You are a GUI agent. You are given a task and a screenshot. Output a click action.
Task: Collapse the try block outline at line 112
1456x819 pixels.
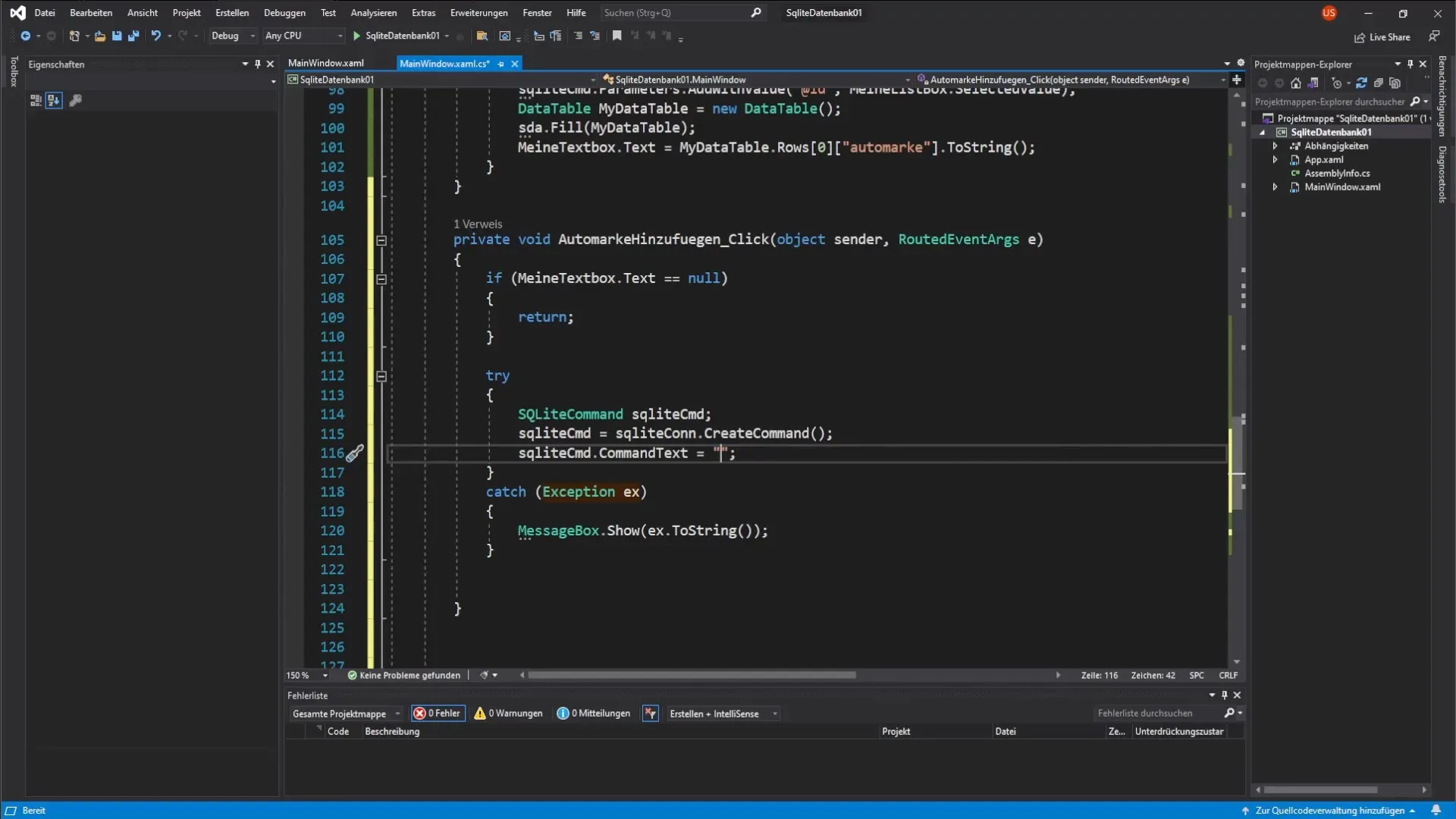click(381, 376)
